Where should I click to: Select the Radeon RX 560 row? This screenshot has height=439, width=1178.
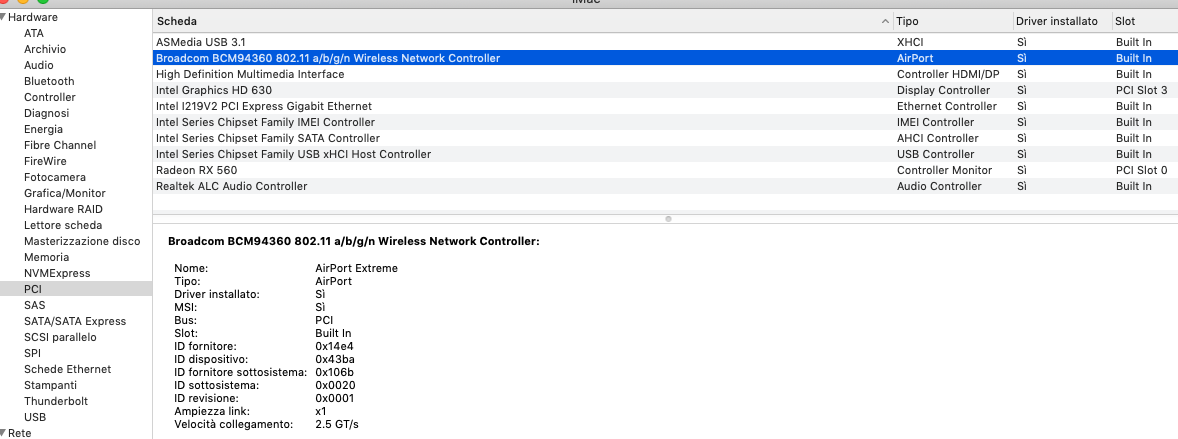(665, 170)
